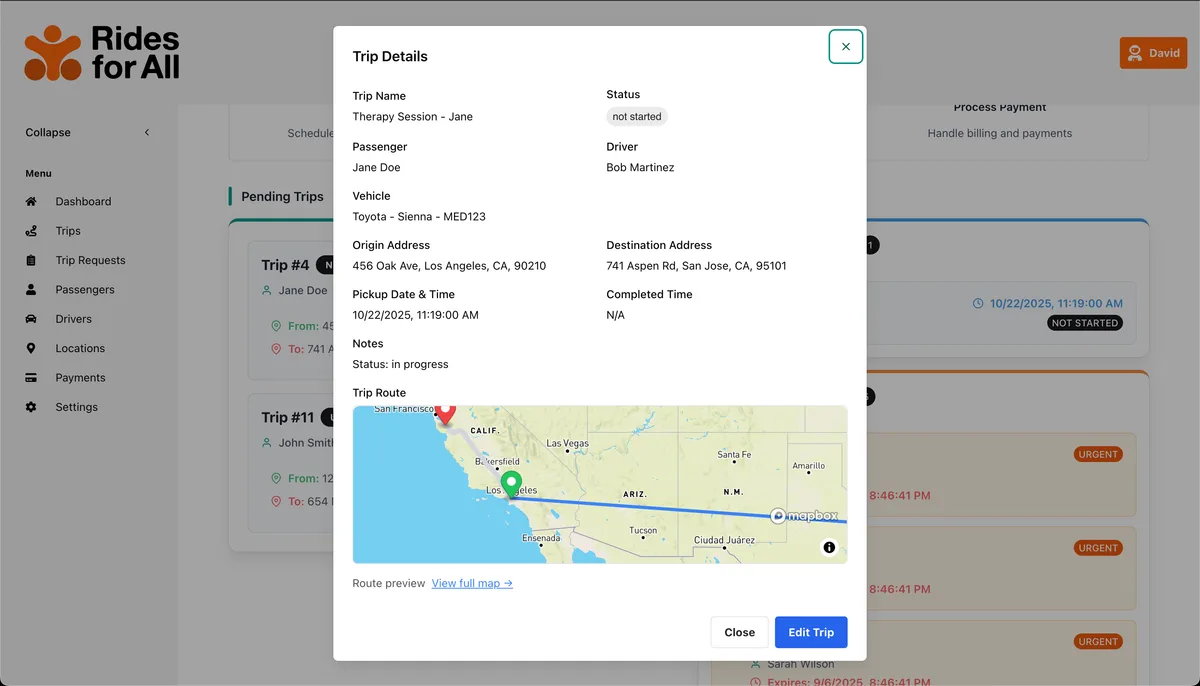Screen dimensions: 1200x686
Task: Click the Drivers car icon
Action: (31, 319)
